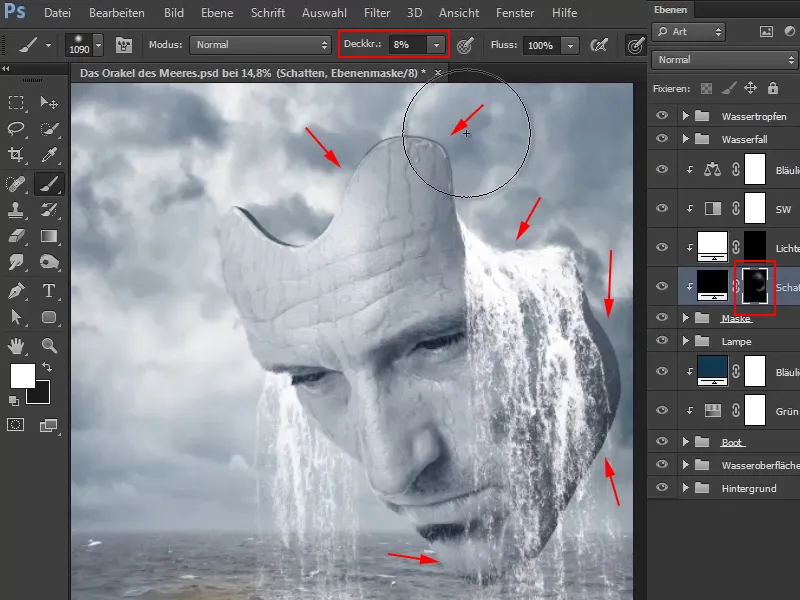
Task: Open the layer filter Art dropdown
Action: [x=688, y=32]
